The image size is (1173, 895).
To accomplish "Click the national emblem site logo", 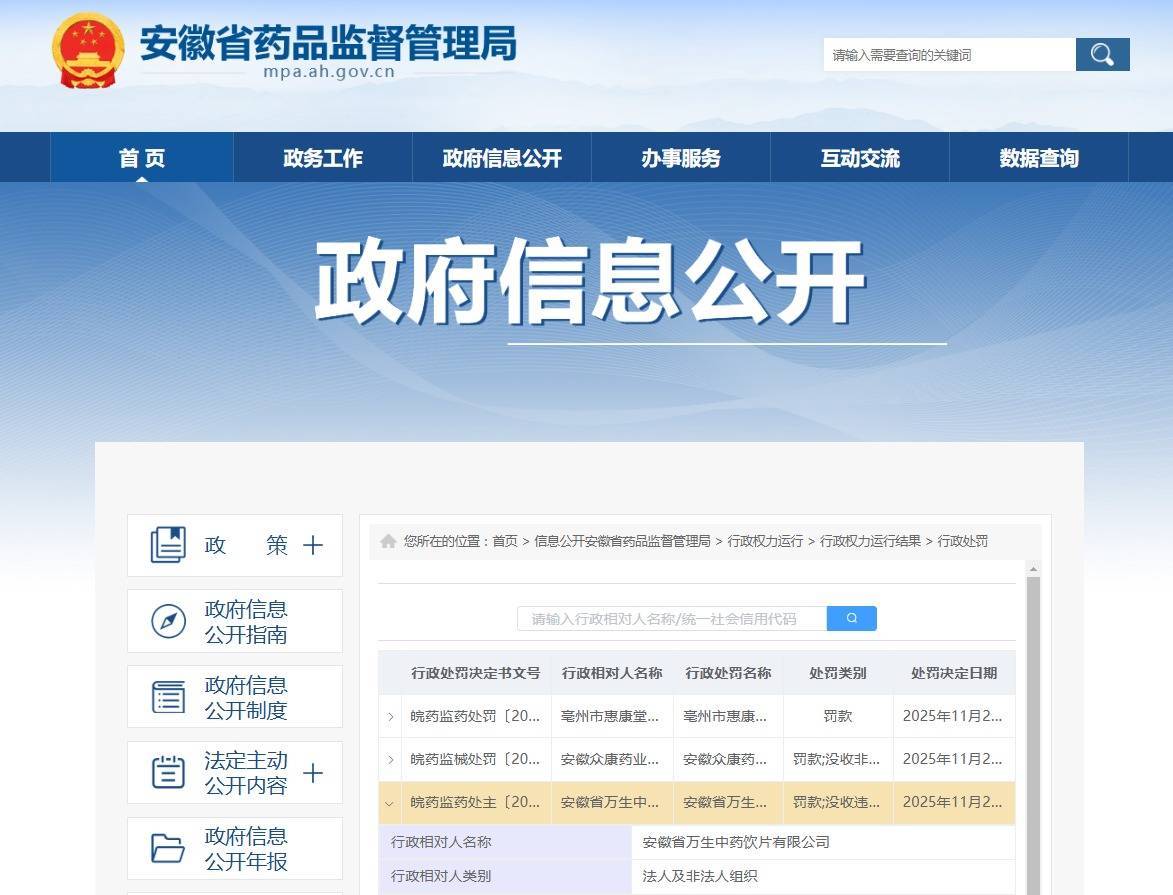I will [83, 48].
